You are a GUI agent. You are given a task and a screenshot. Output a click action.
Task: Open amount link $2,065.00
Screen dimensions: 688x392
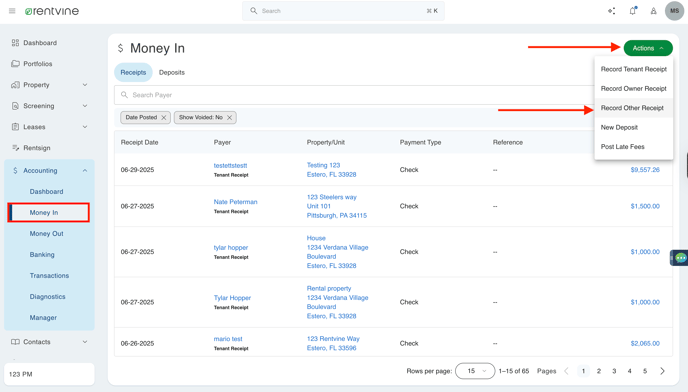click(x=645, y=343)
